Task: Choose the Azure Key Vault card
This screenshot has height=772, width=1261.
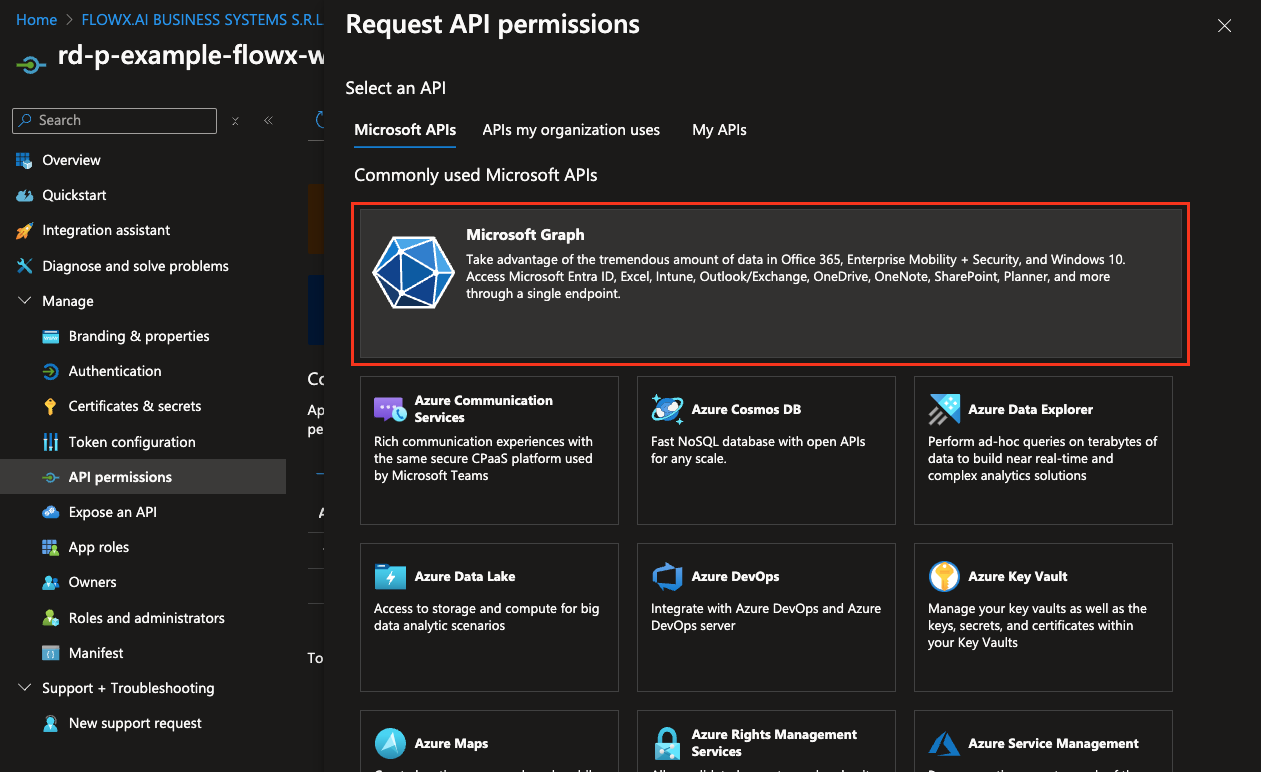Action: [x=1043, y=617]
